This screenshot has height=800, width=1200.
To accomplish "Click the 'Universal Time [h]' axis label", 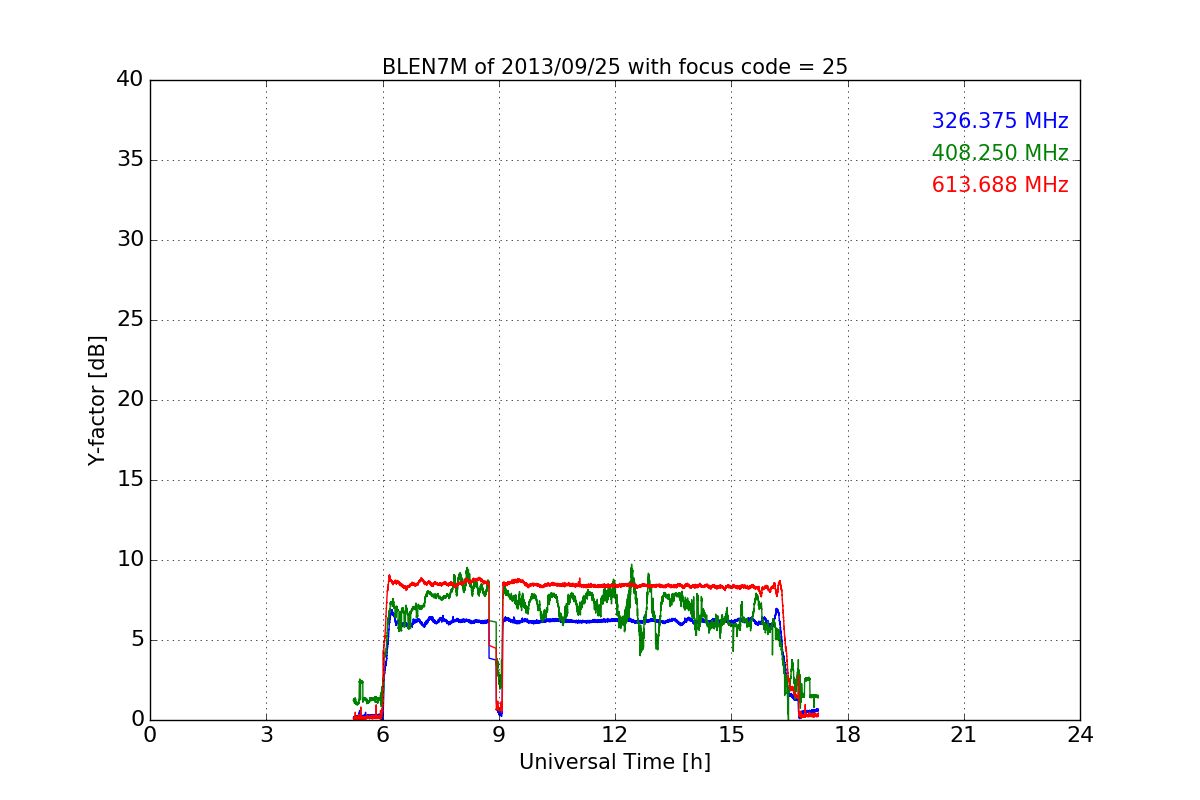I will tap(614, 762).
